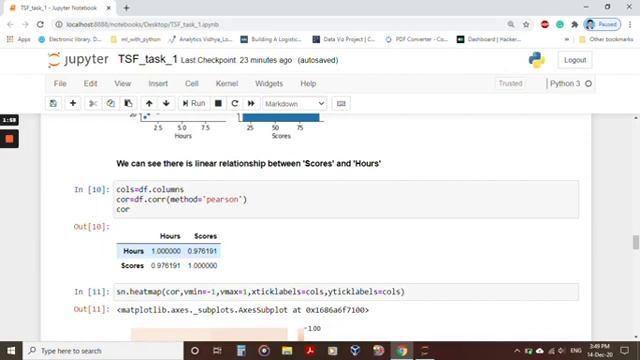Paste cells below icon
640x360 pixels.
coord(128,104)
